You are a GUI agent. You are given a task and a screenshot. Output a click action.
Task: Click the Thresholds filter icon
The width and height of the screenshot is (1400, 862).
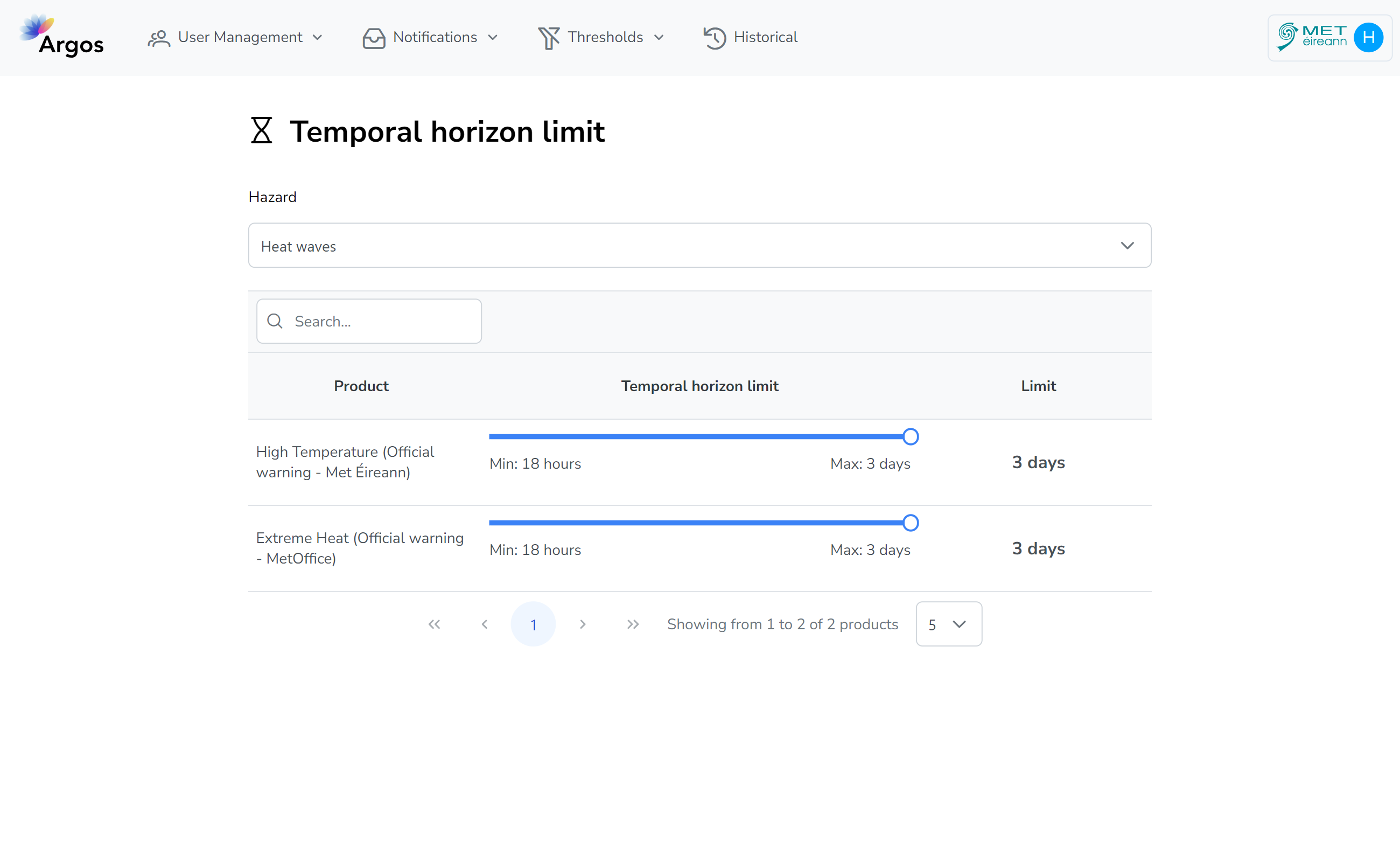(549, 38)
